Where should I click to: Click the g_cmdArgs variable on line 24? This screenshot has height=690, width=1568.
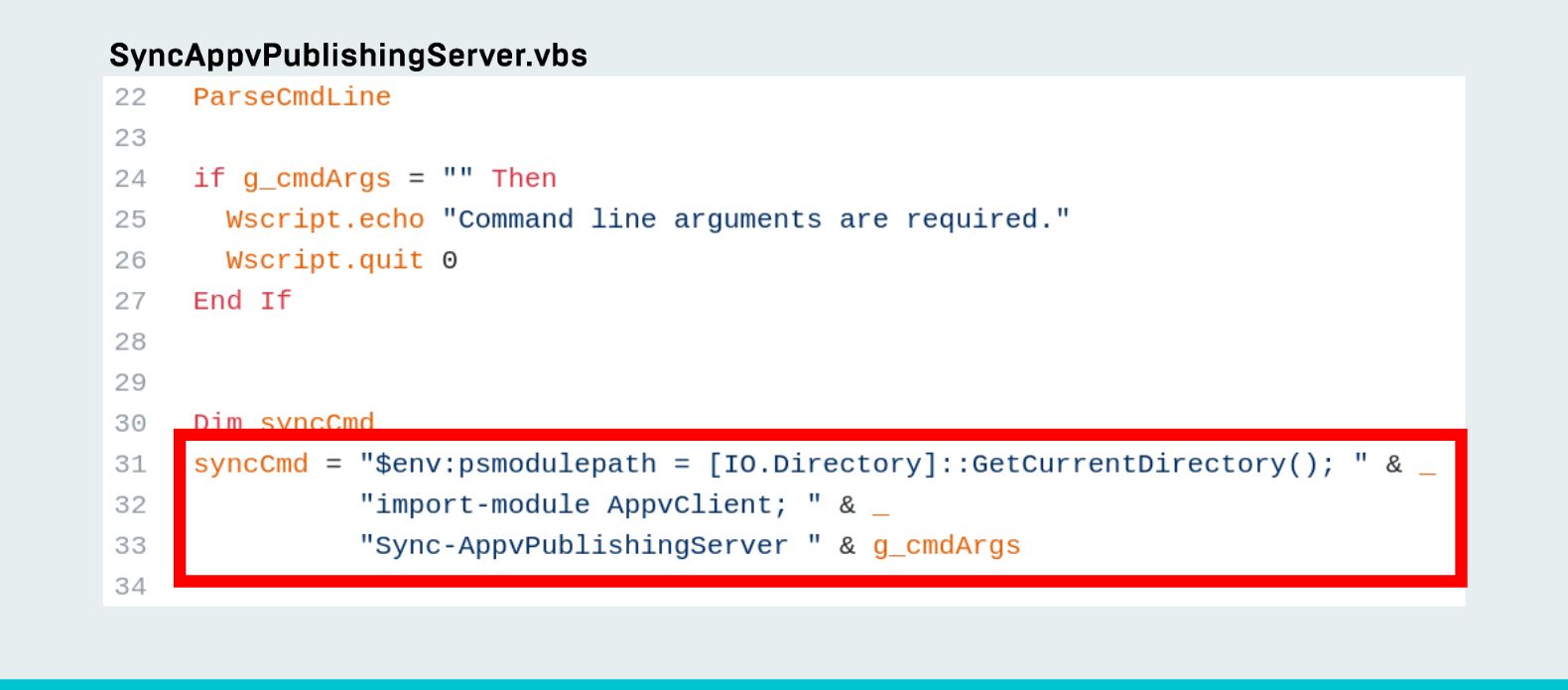pos(317,180)
